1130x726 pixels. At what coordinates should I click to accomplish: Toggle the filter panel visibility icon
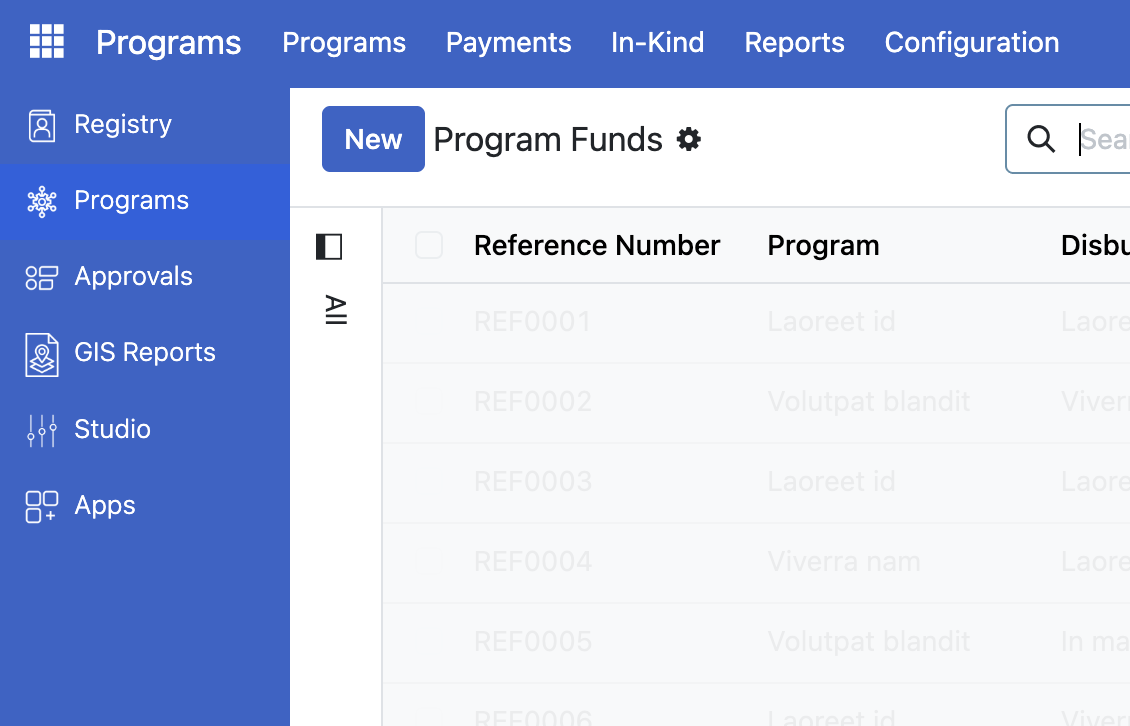tap(329, 246)
